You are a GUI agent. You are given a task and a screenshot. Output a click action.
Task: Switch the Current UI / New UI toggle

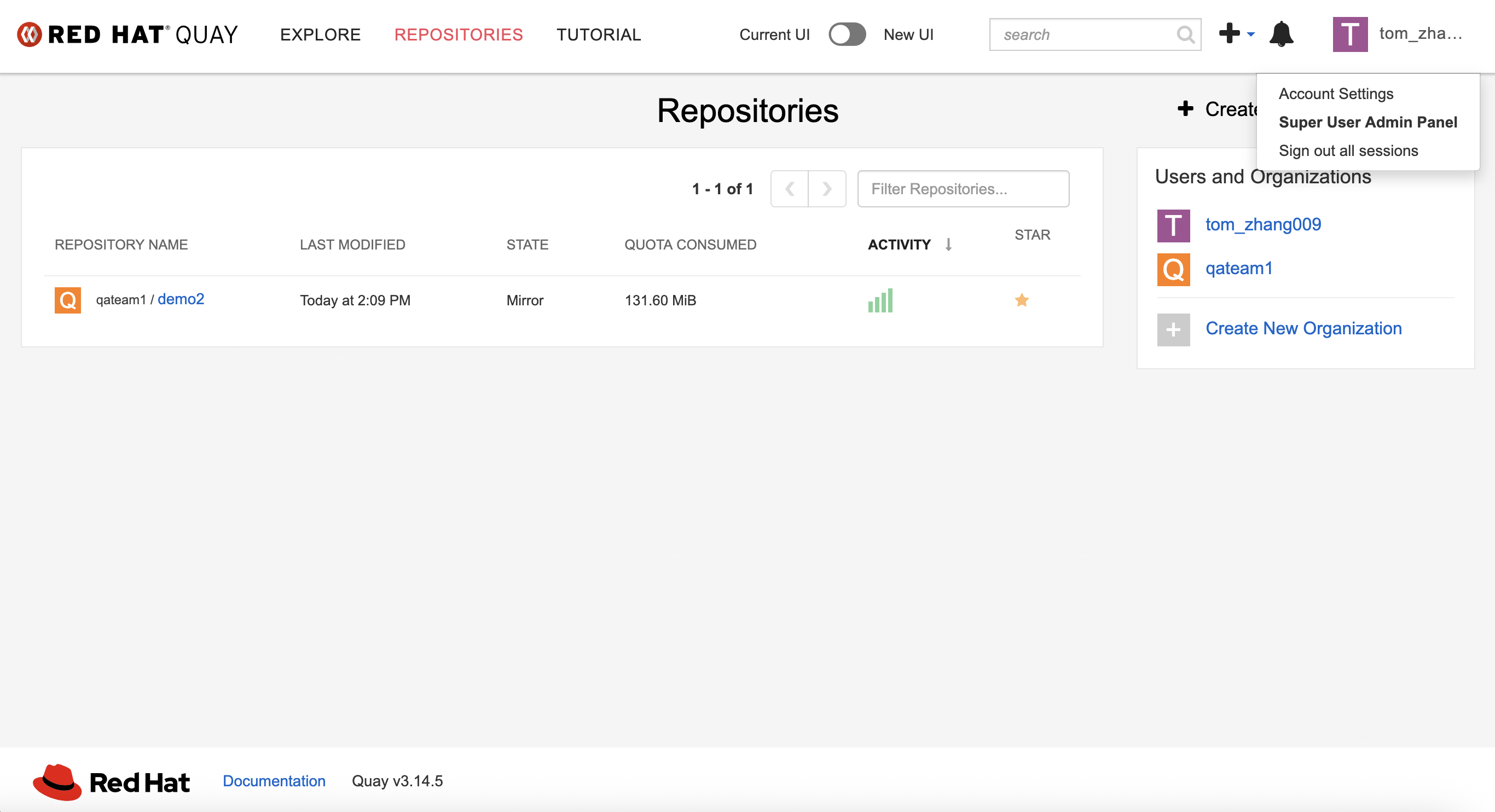(x=847, y=34)
